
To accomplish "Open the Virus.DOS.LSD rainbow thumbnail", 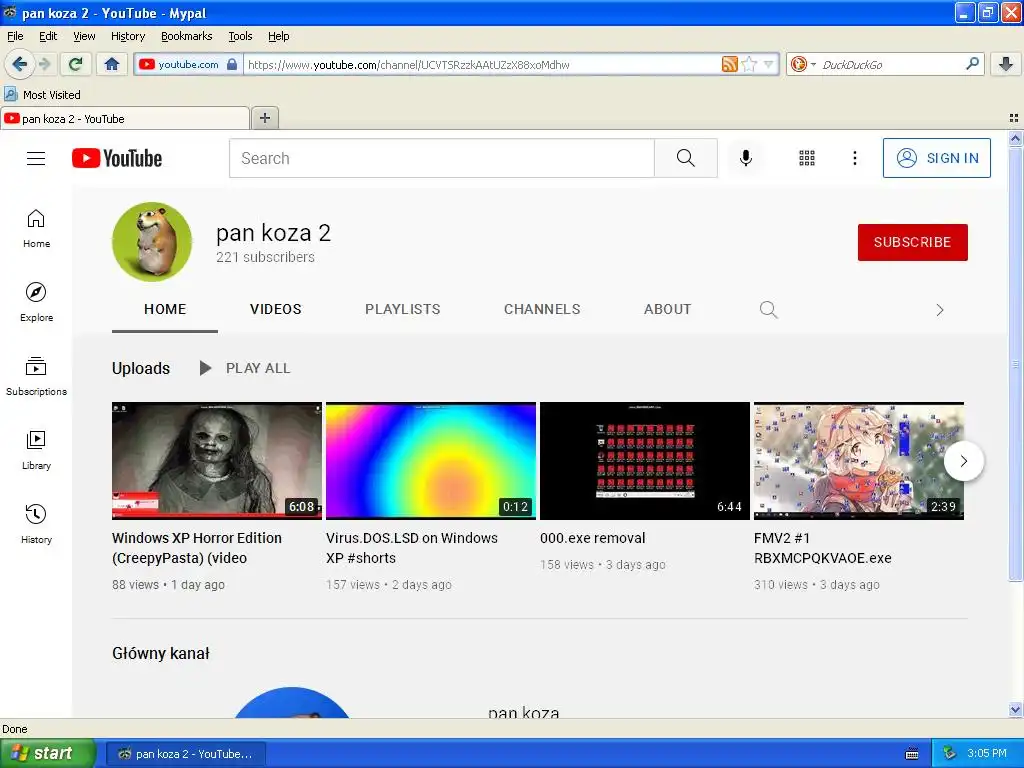I will (x=431, y=460).
